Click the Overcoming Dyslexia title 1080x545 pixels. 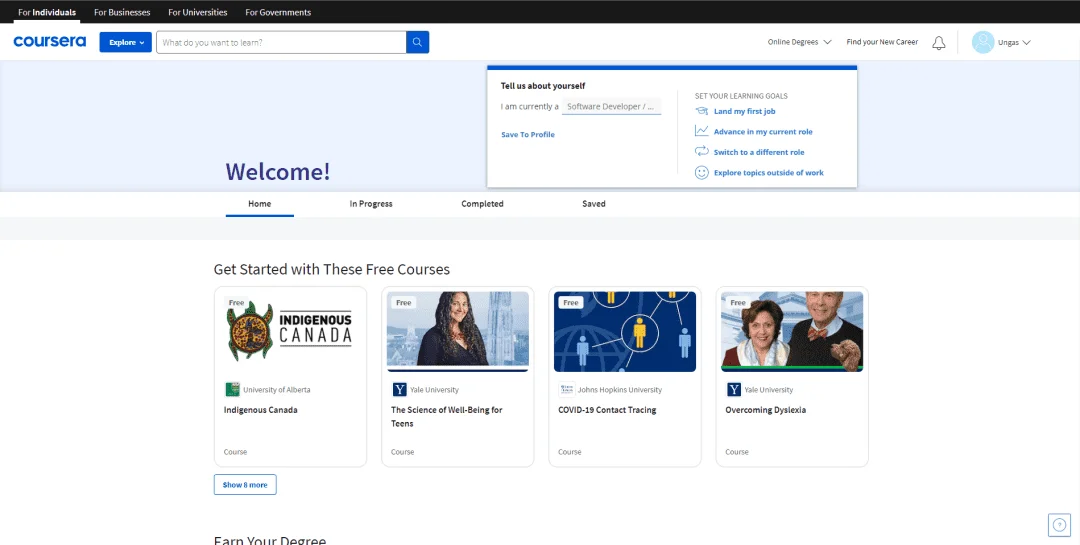point(765,410)
